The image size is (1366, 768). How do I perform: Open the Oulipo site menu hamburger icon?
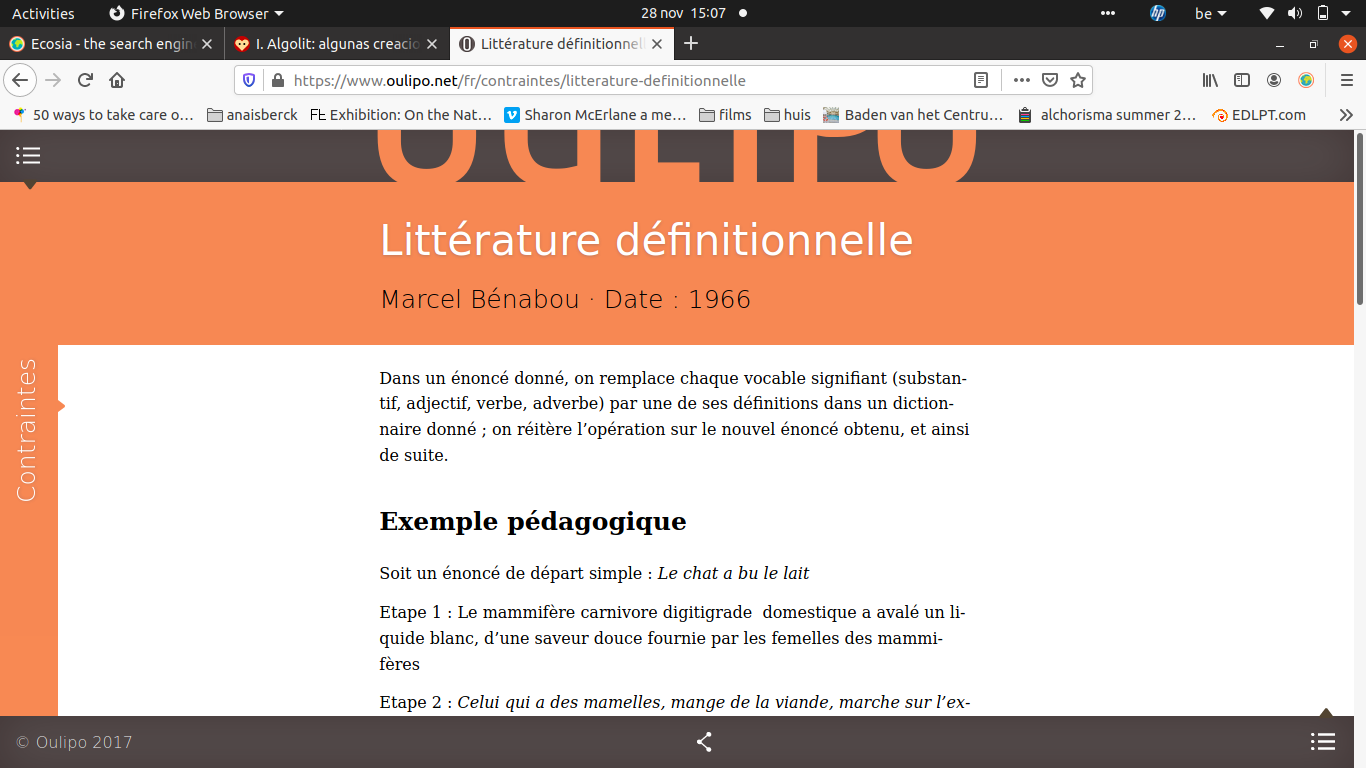pyautogui.click(x=28, y=155)
